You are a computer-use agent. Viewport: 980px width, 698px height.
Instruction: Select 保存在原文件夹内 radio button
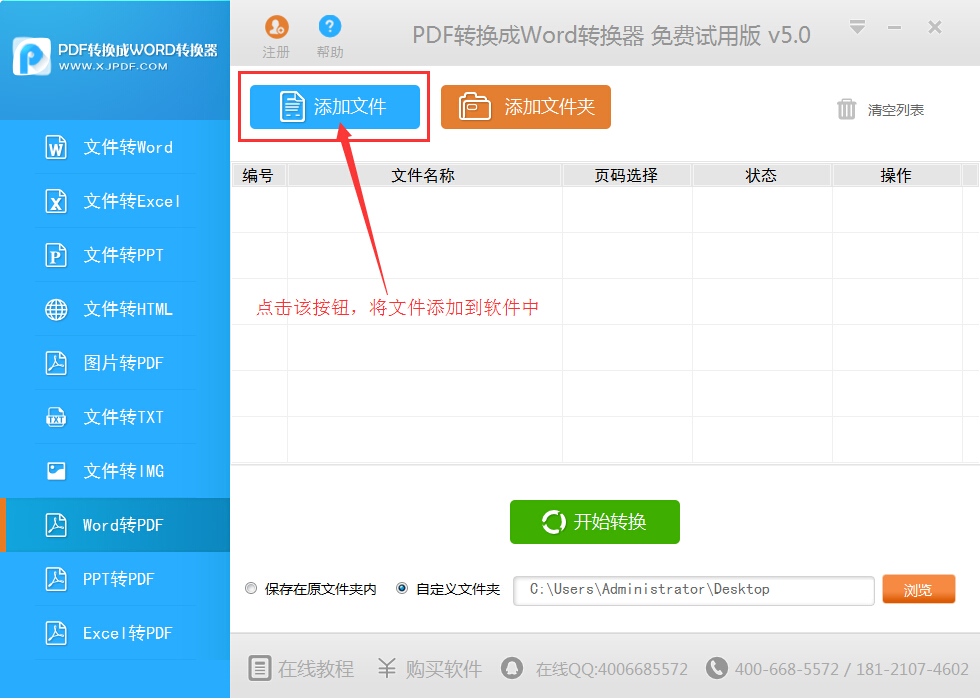pos(251,589)
